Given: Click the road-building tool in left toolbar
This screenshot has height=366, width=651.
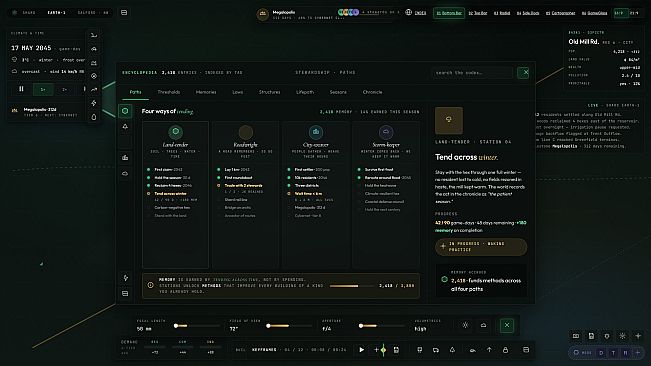Looking at the screenshot, I should [94, 36].
